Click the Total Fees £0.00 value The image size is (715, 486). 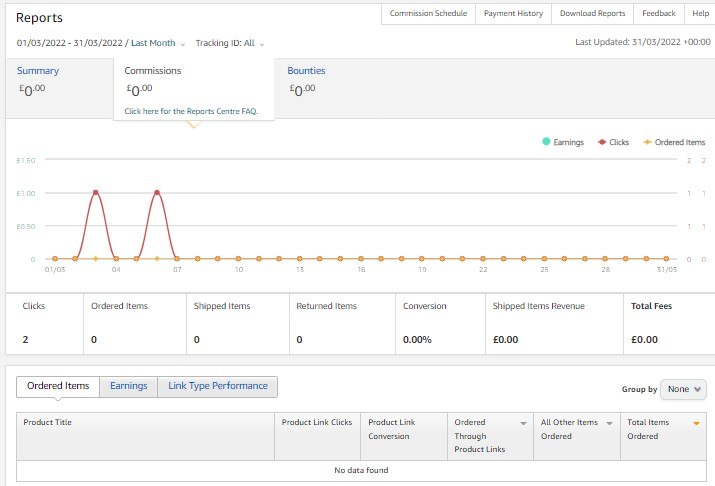coord(644,340)
